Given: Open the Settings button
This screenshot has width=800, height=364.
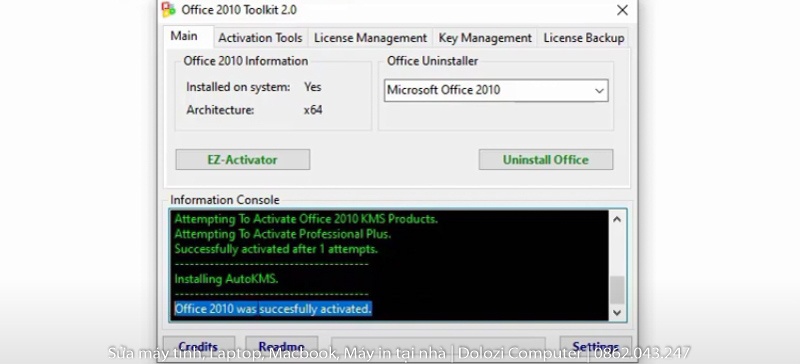Looking at the screenshot, I should [x=595, y=347].
